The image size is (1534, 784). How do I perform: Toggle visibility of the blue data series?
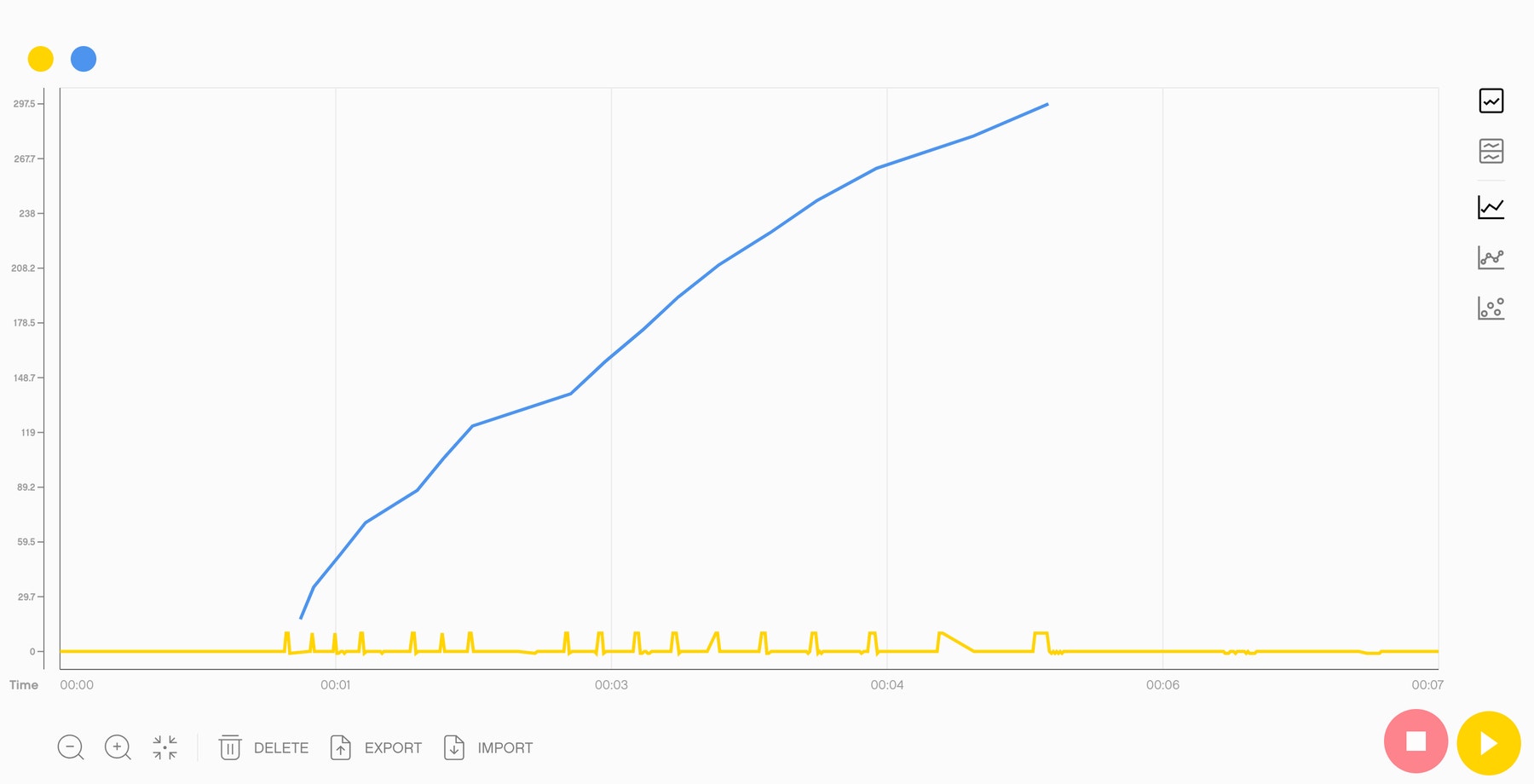coord(84,59)
